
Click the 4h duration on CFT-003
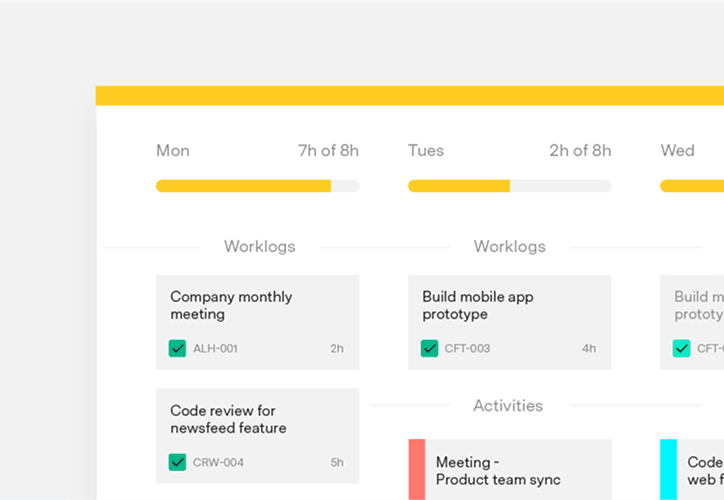tap(589, 349)
